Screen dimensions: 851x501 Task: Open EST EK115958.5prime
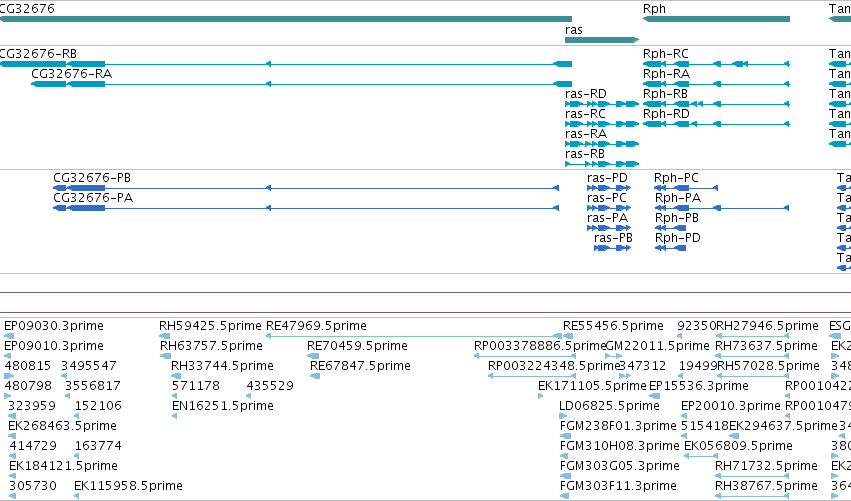128,486
